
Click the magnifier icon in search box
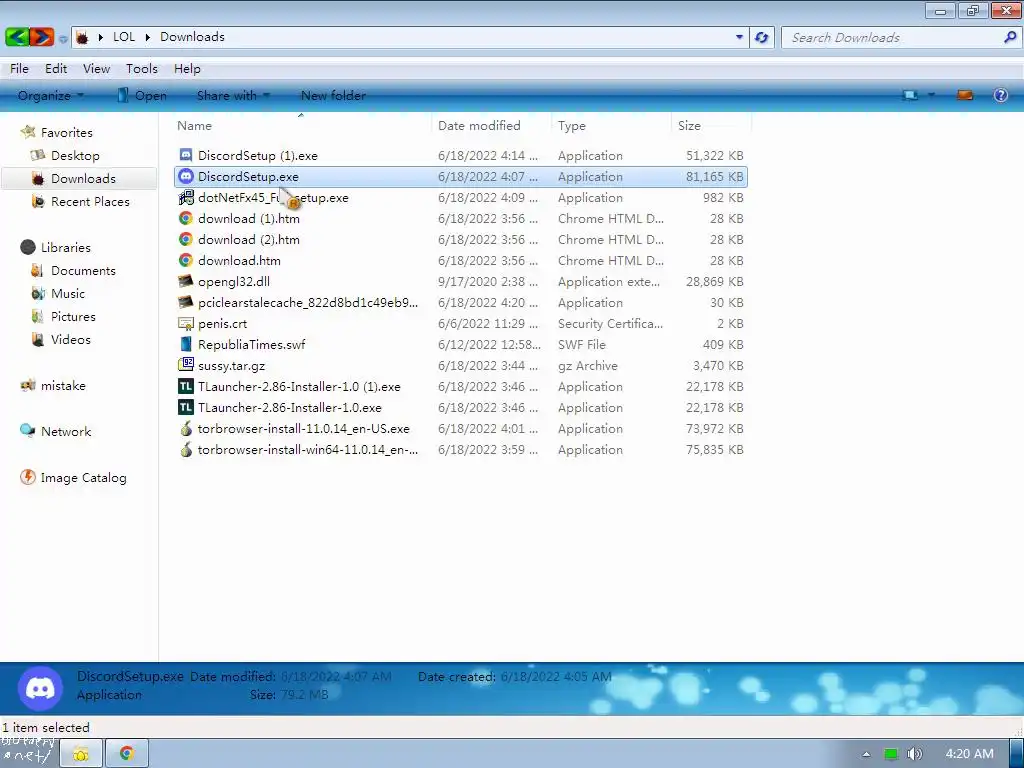pos(1010,37)
